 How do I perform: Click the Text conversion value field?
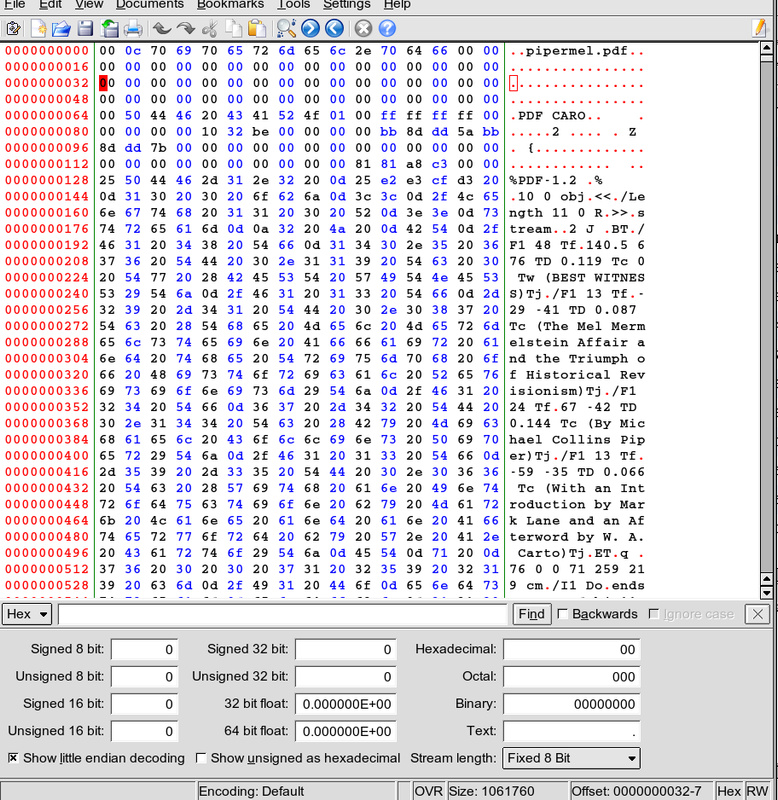571,731
